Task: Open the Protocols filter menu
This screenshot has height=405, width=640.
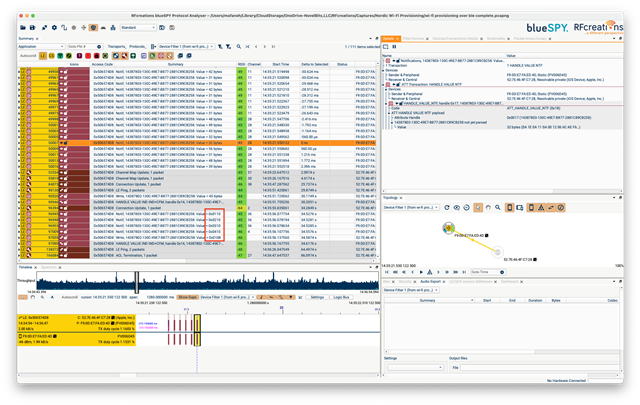Action: (138, 47)
